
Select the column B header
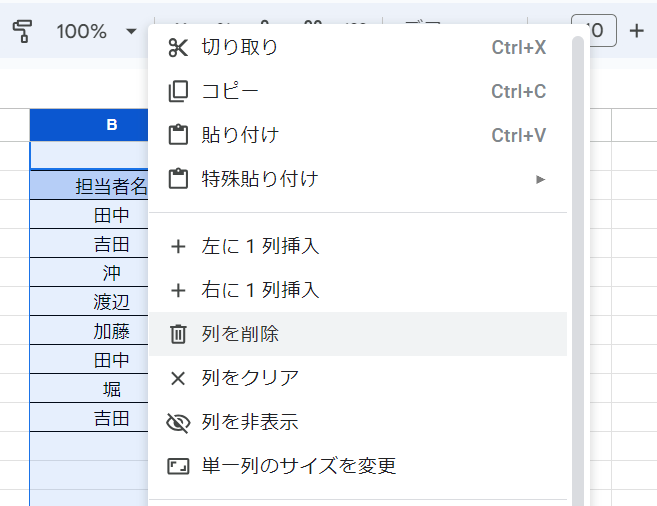click(89, 125)
